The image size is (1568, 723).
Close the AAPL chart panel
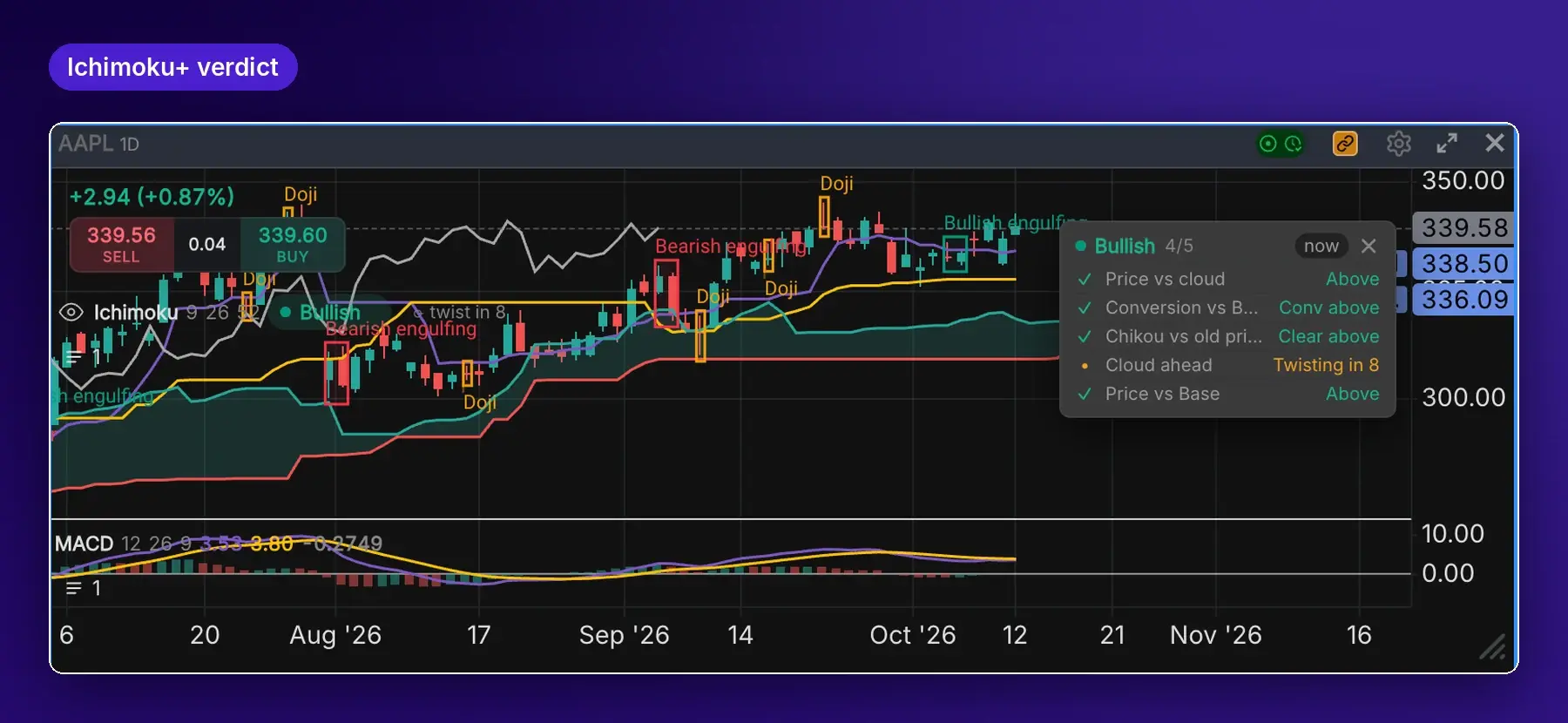(x=1495, y=143)
